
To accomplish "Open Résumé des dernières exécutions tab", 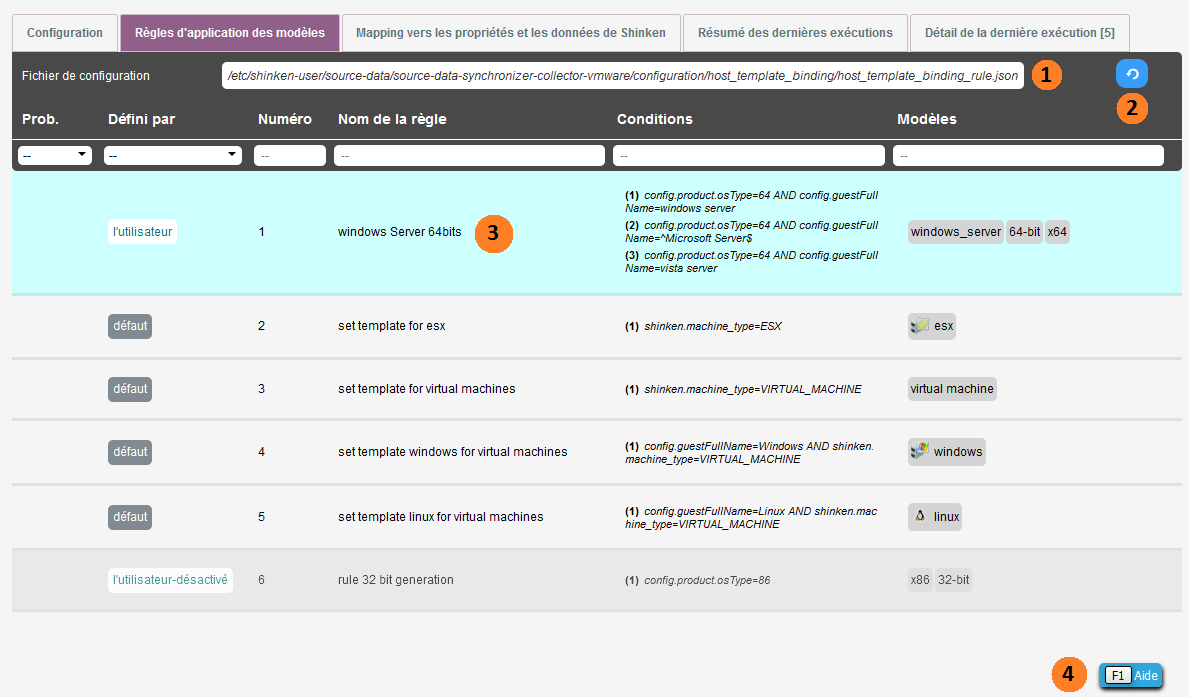I will 795,33.
